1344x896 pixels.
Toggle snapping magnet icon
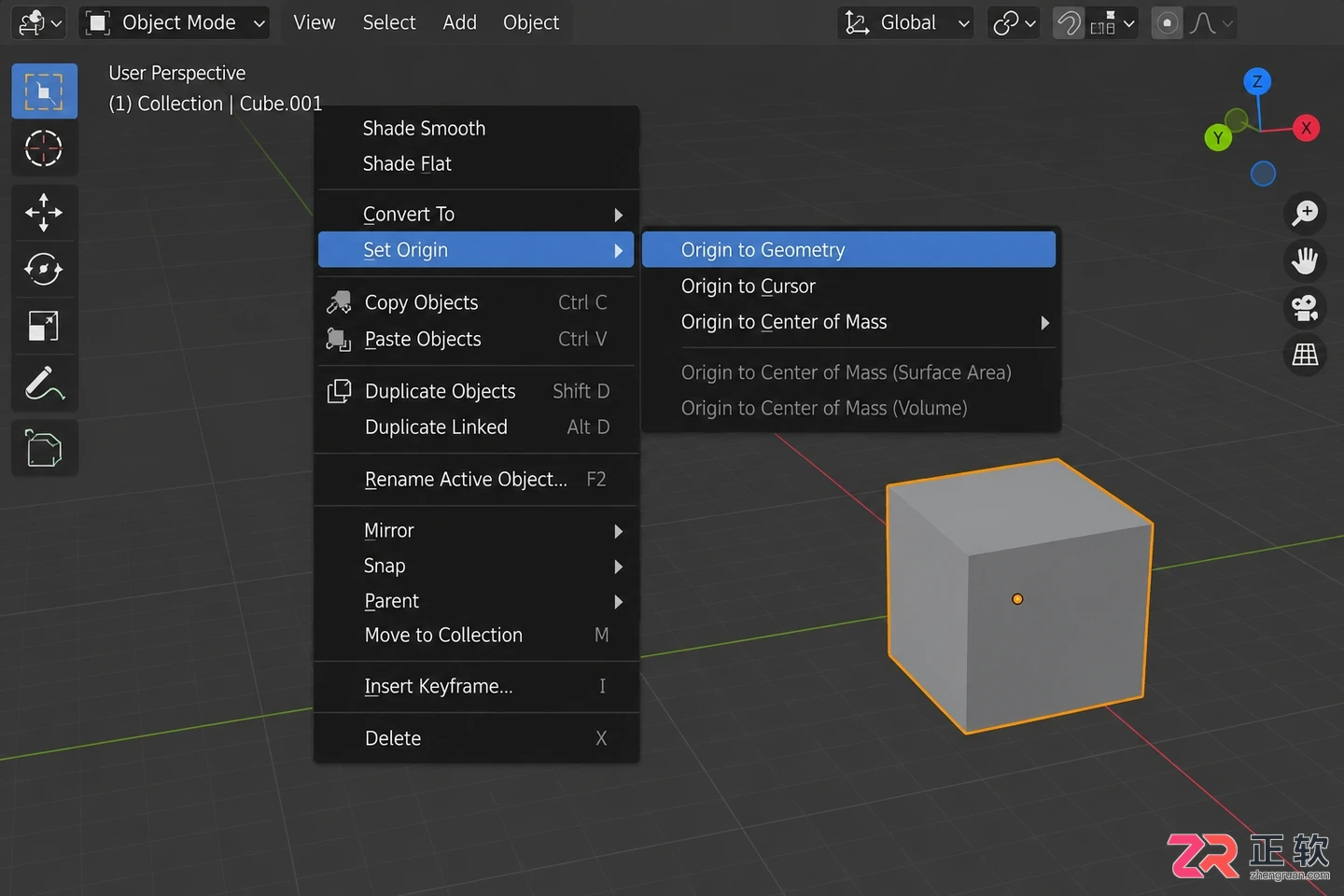[x=1069, y=22]
